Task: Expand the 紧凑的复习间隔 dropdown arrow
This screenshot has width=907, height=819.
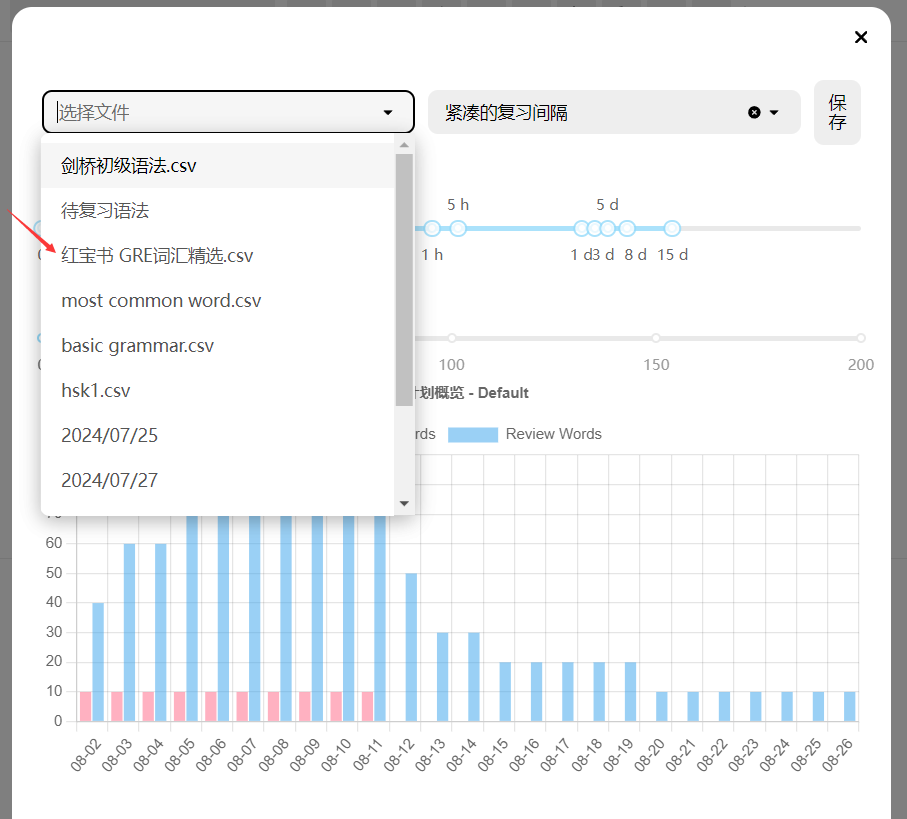Action: 774,112
